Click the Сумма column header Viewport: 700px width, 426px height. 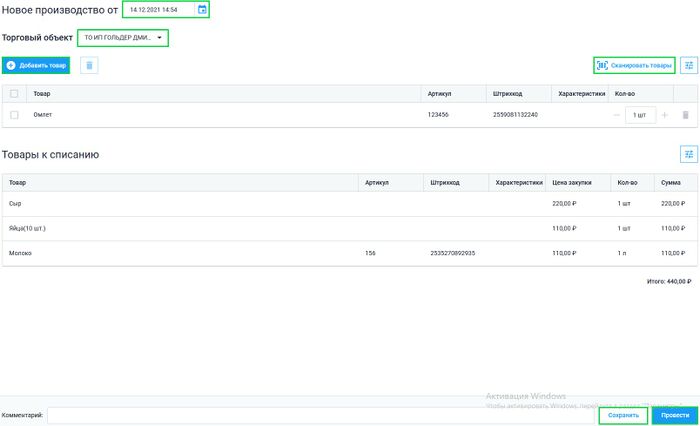tap(670, 183)
